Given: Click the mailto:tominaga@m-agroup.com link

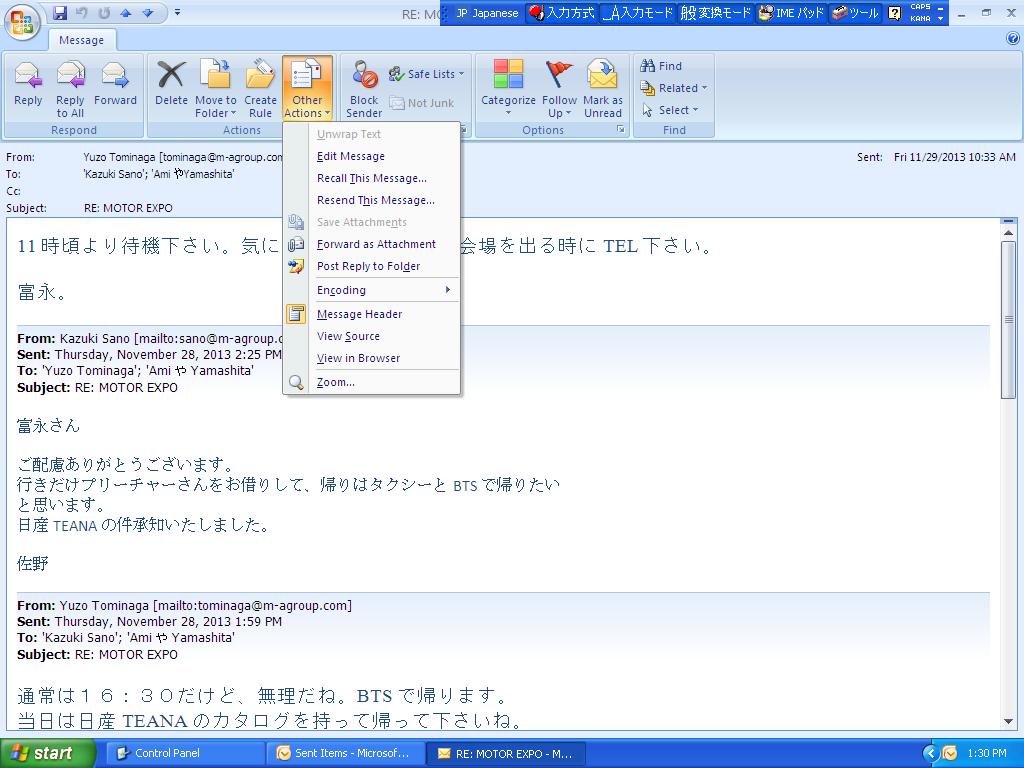Looking at the screenshot, I should point(252,605).
